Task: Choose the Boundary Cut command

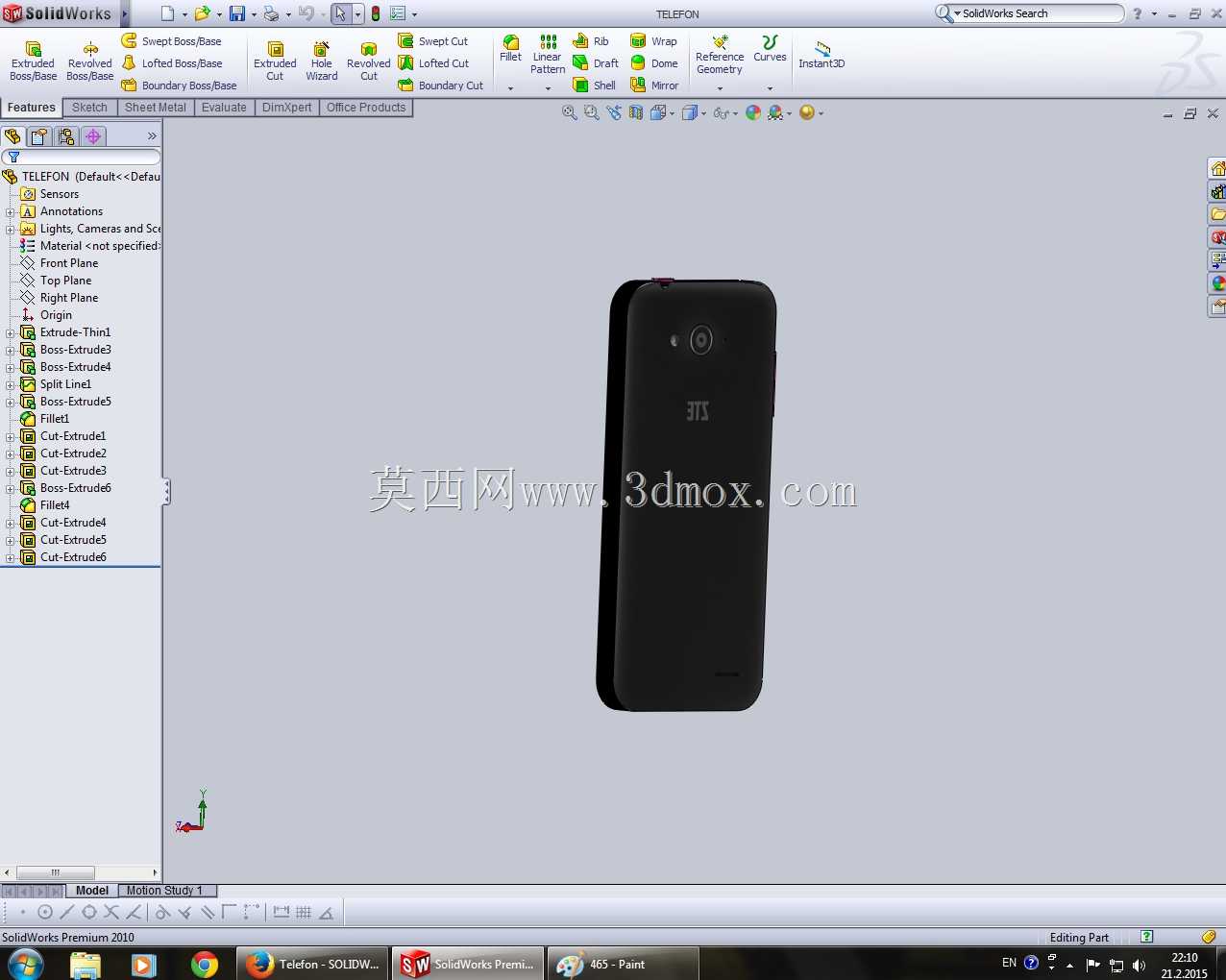Action: click(x=441, y=86)
